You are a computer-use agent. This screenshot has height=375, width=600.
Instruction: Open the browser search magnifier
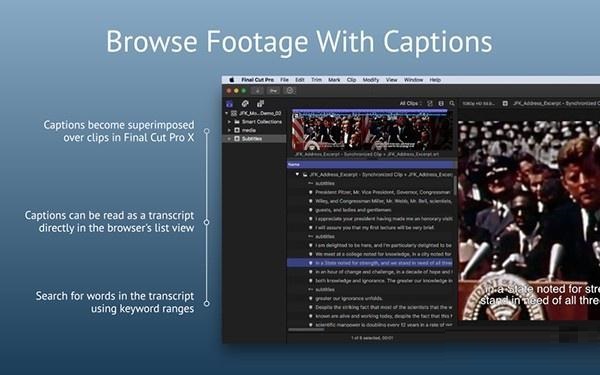pos(452,103)
